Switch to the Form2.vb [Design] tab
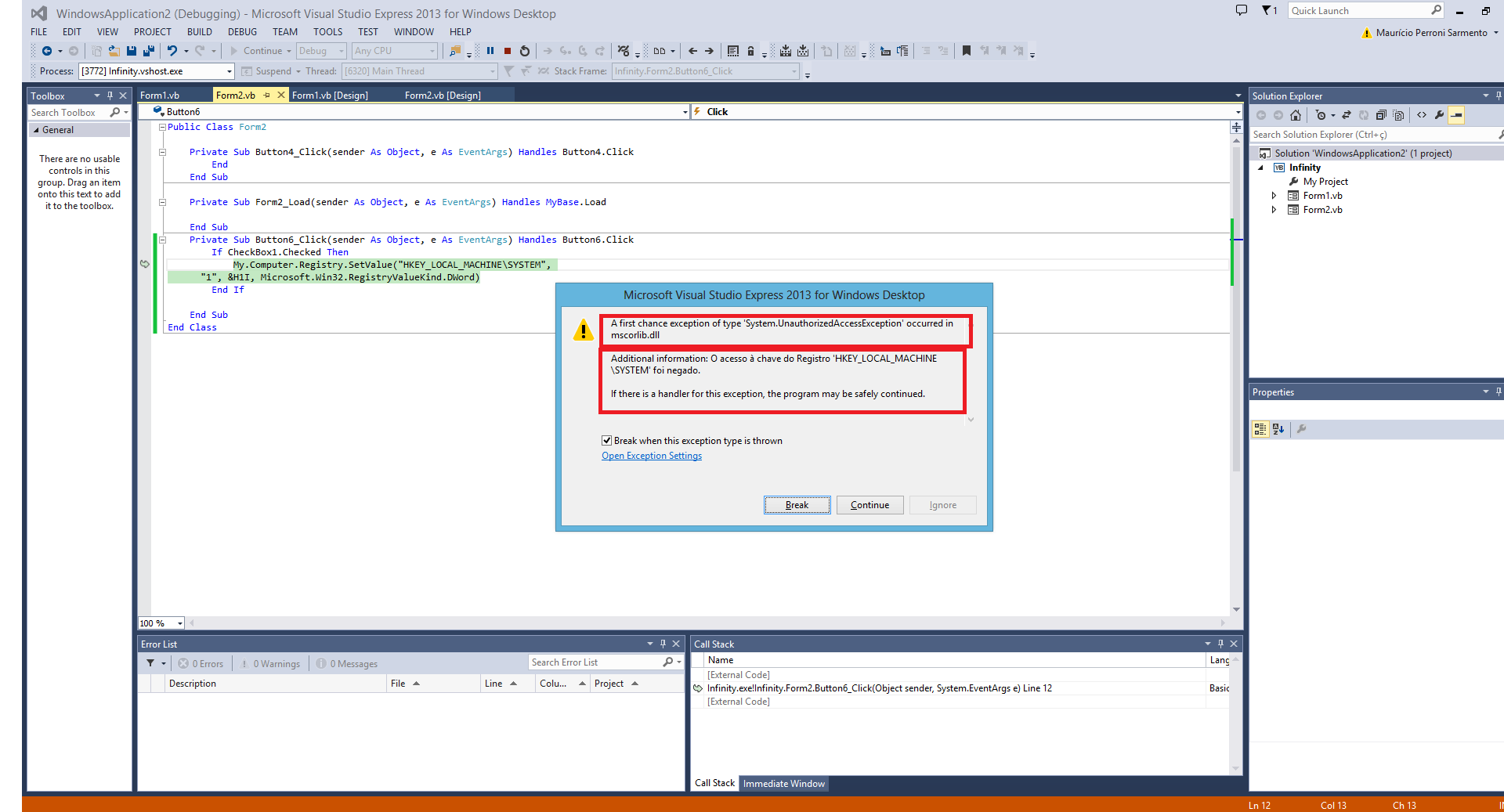This screenshot has width=1504, height=812. coord(443,96)
